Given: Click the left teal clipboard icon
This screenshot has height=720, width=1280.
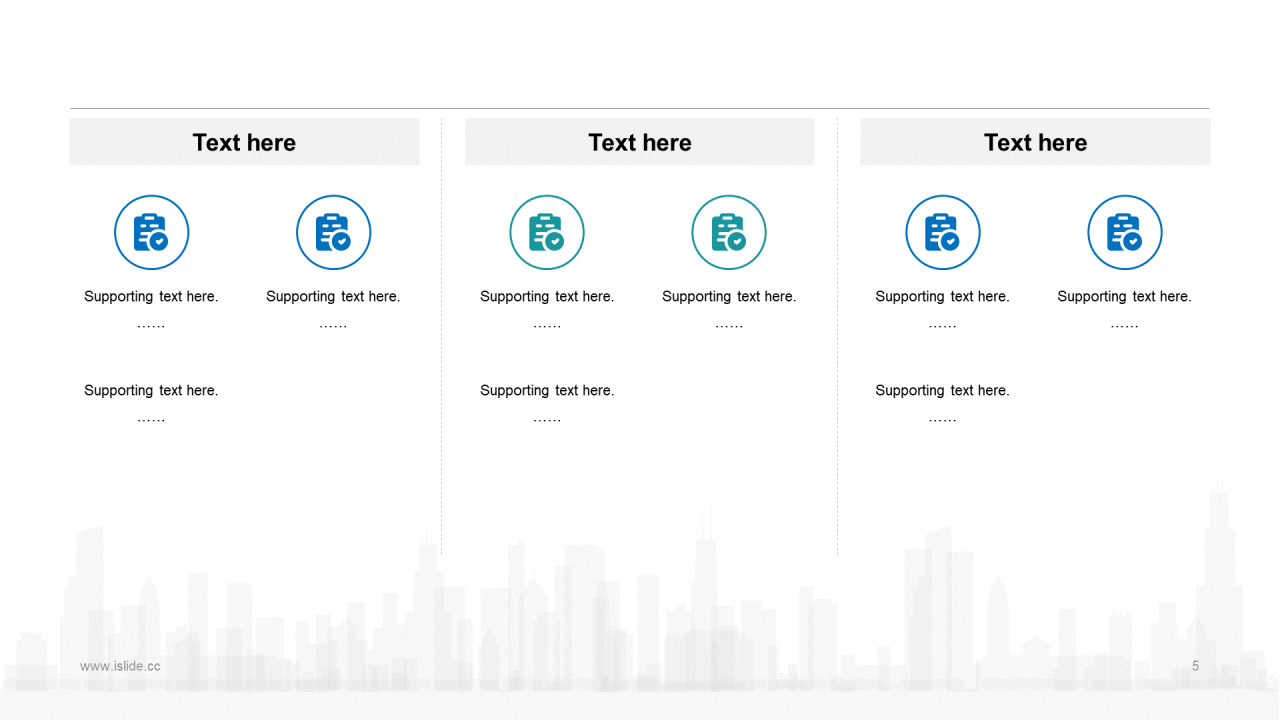Looking at the screenshot, I should tap(547, 233).
